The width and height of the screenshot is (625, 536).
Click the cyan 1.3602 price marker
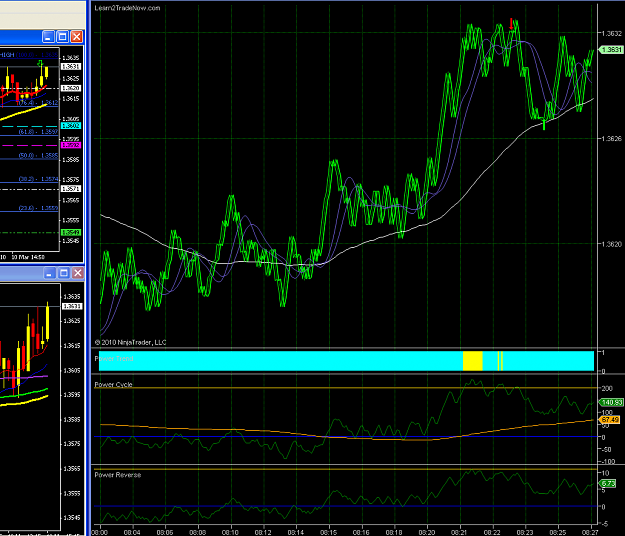[71, 126]
